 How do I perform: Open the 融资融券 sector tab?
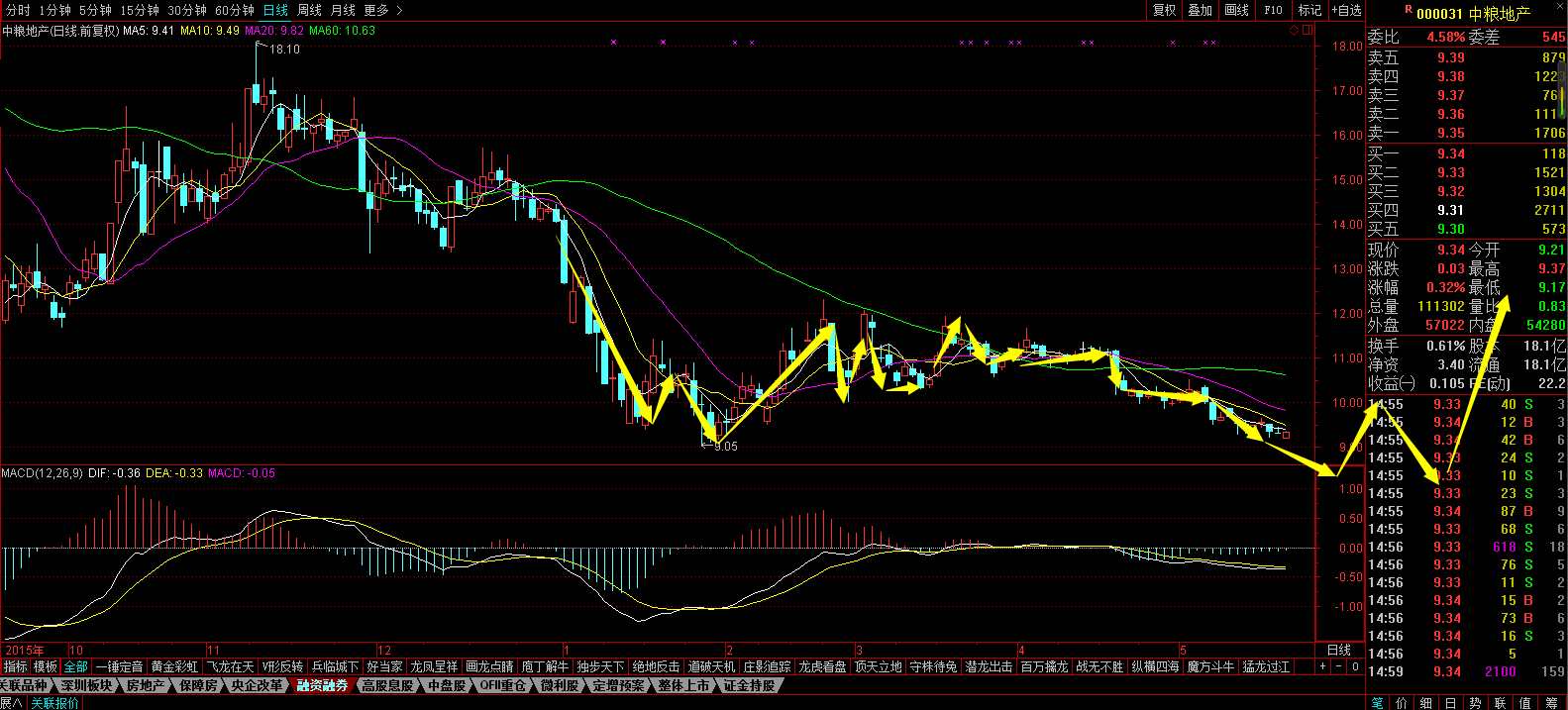click(323, 685)
